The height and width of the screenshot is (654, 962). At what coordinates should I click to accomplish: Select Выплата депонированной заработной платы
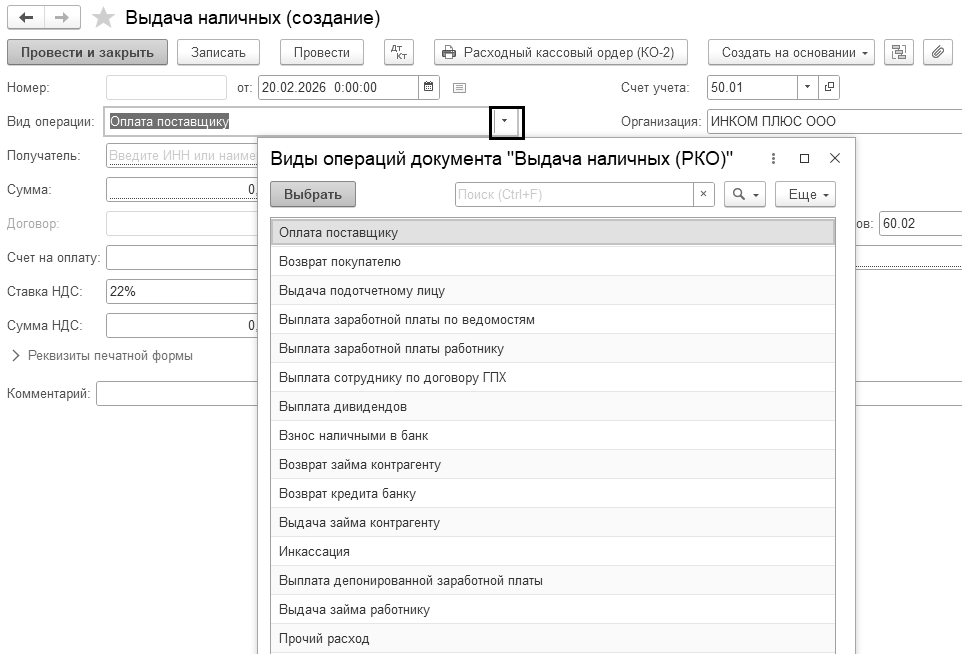click(553, 580)
